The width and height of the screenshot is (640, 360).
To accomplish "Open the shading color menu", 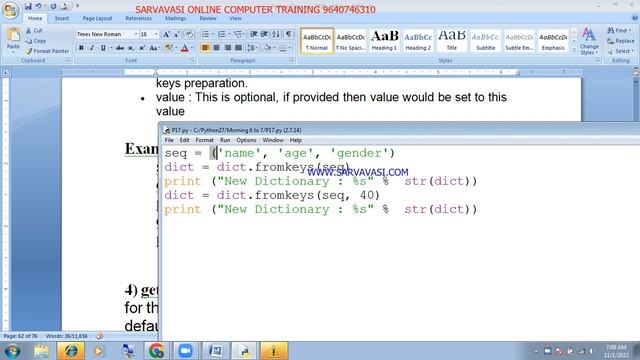I will (x=269, y=48).
